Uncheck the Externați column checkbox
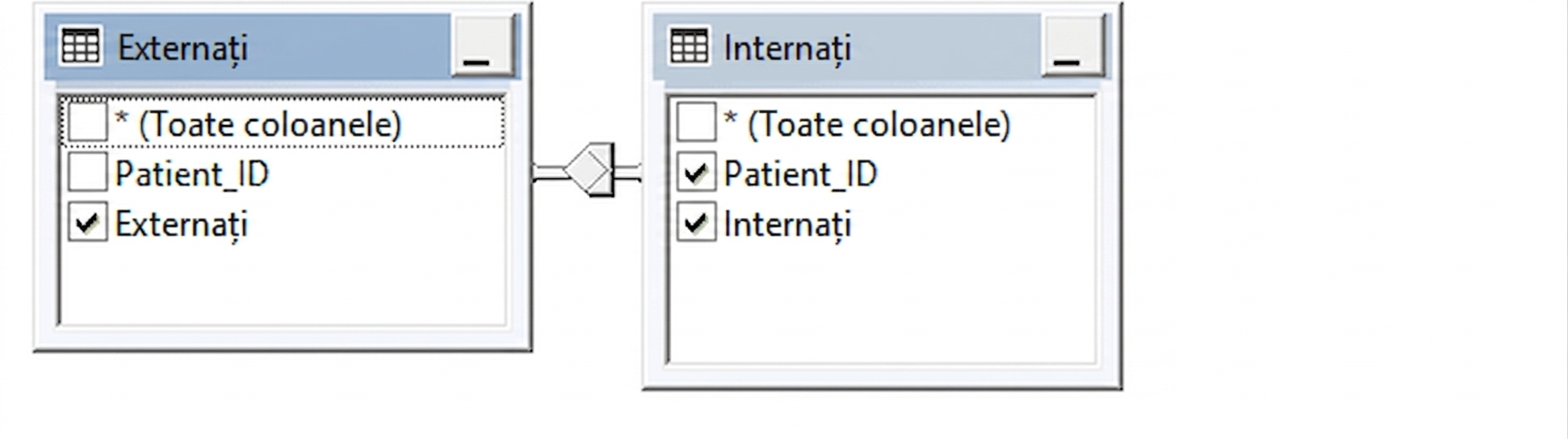Viewport: 1568px width, 439px height. coord(87,223)
